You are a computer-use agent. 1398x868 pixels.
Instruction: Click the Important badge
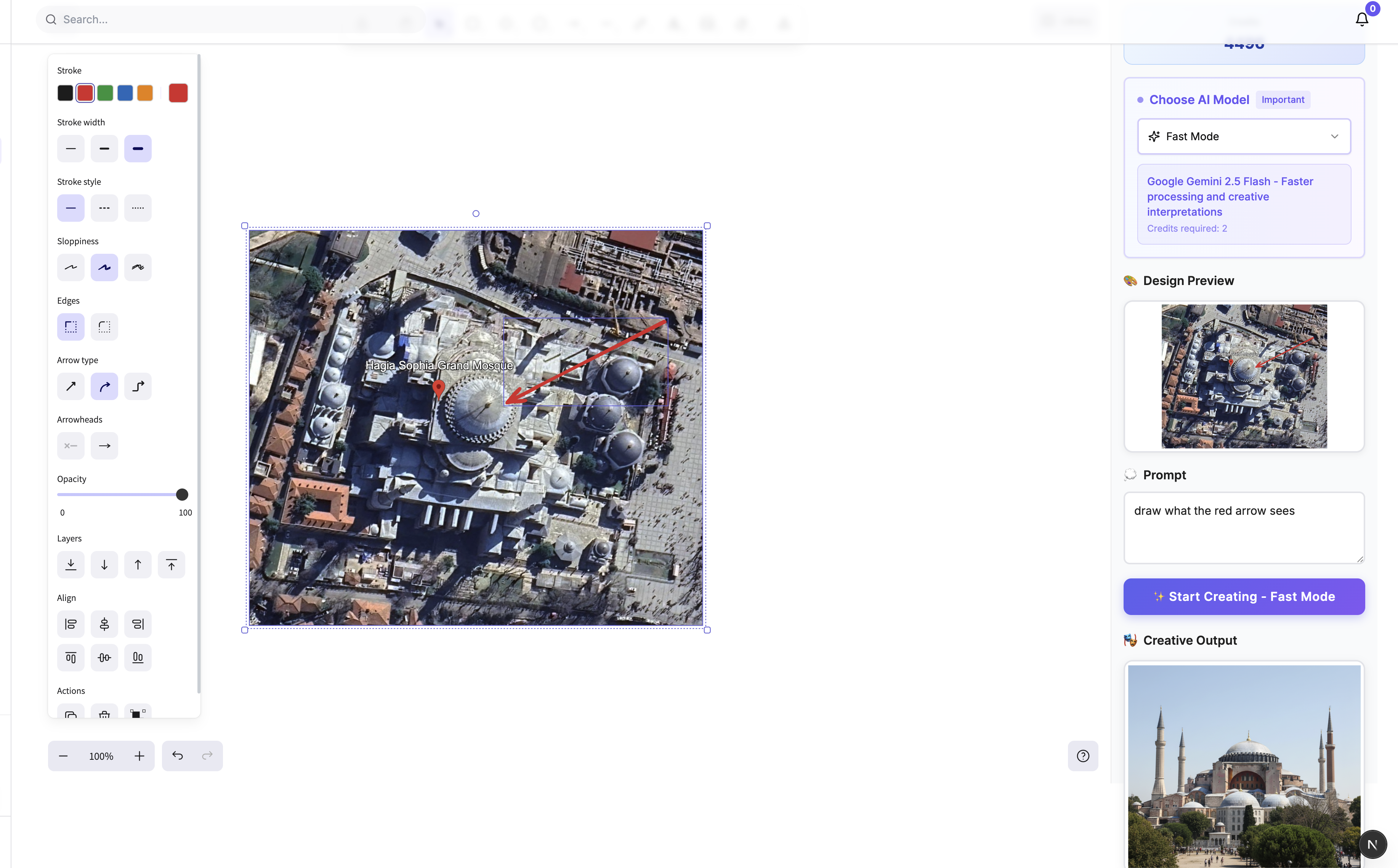click(1283, 100)
